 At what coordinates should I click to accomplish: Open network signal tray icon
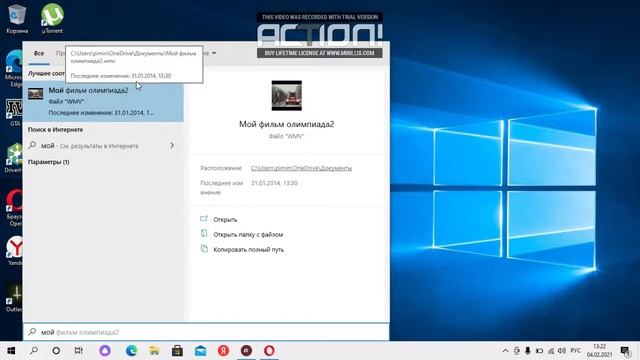tap(551, 351)
